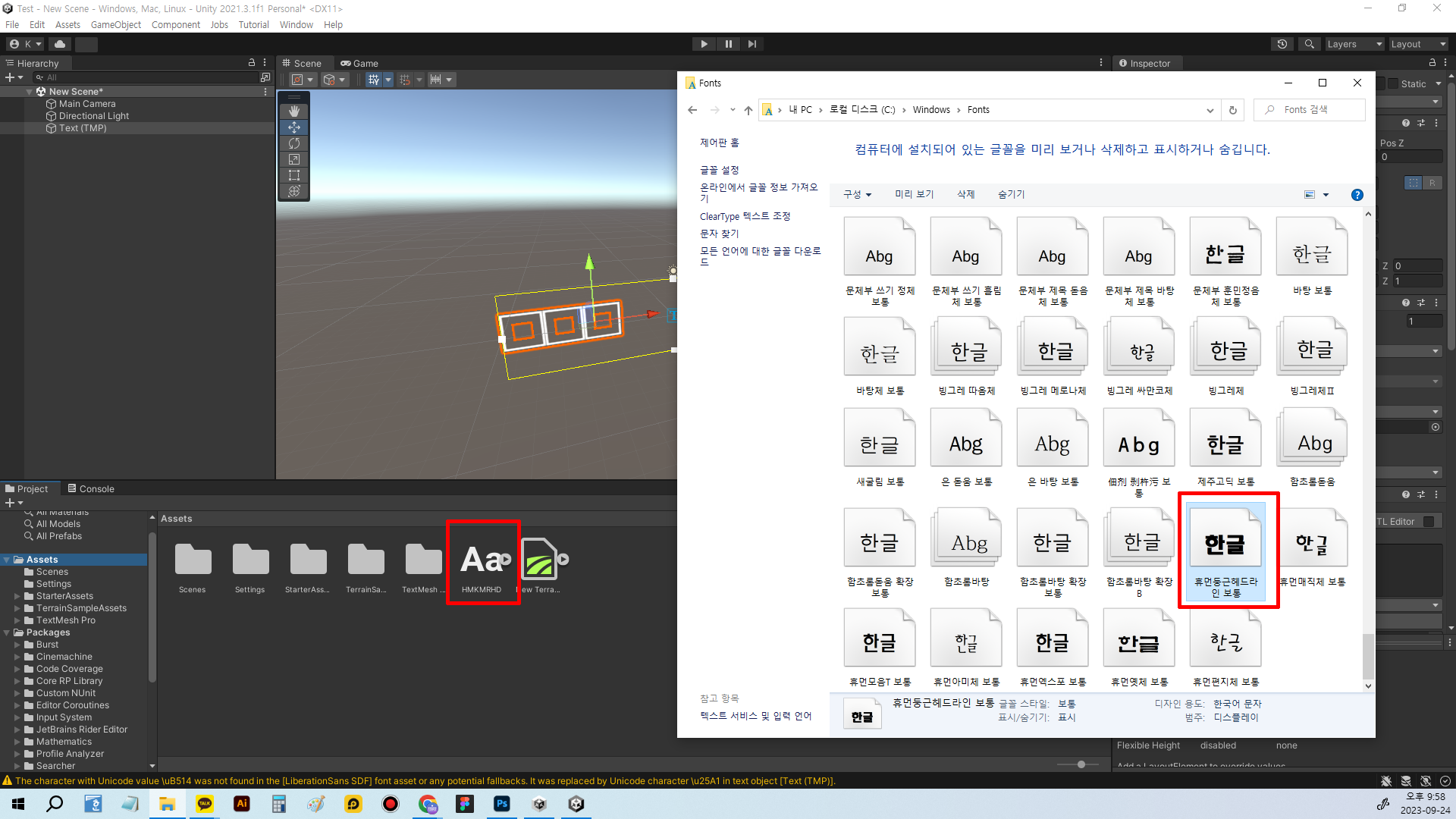Switch to the Console tab
This screenshot has height=819, width=1456.
(x=91, y=489)
